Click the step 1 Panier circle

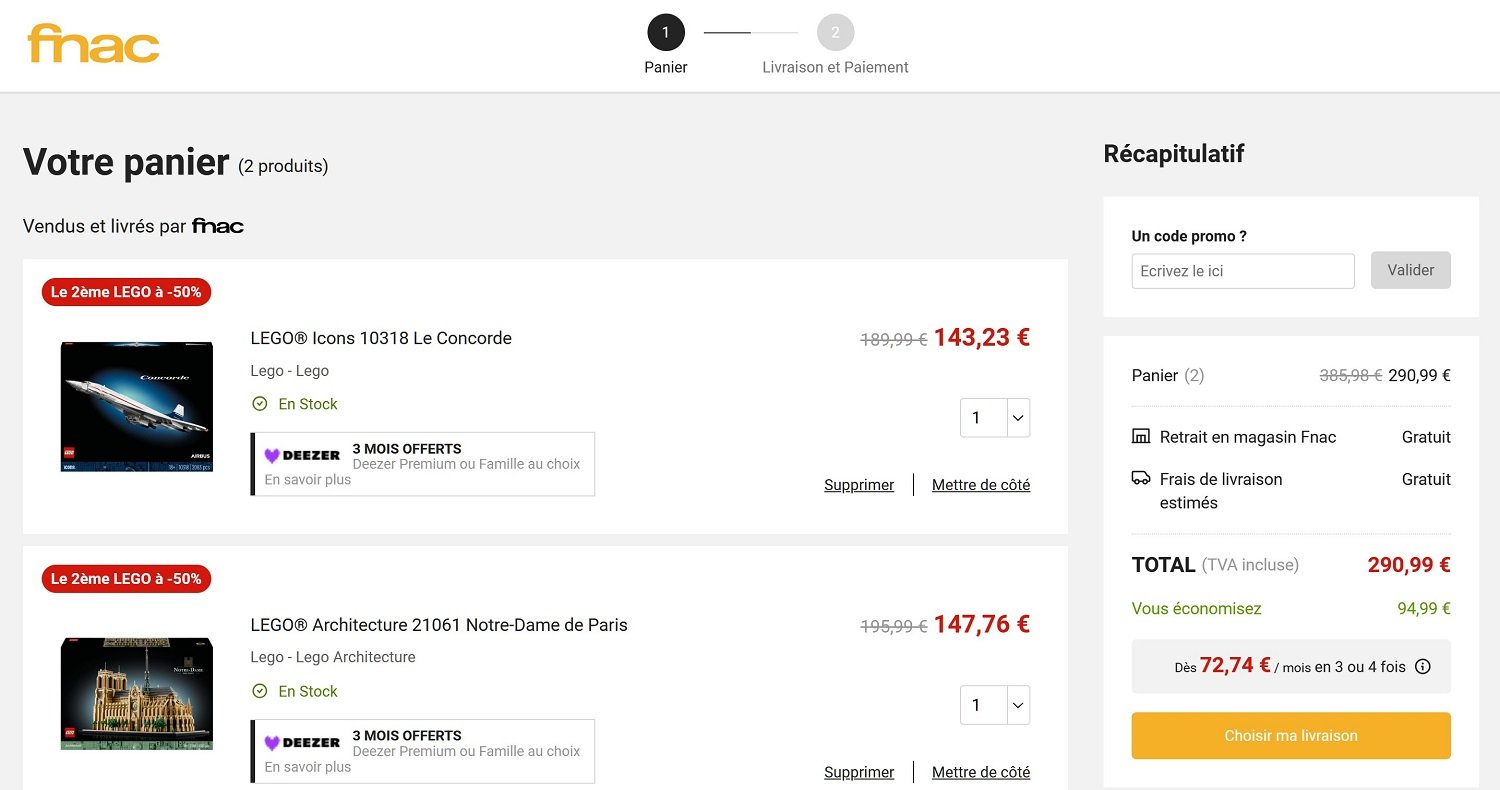click(x=666, y=32)
